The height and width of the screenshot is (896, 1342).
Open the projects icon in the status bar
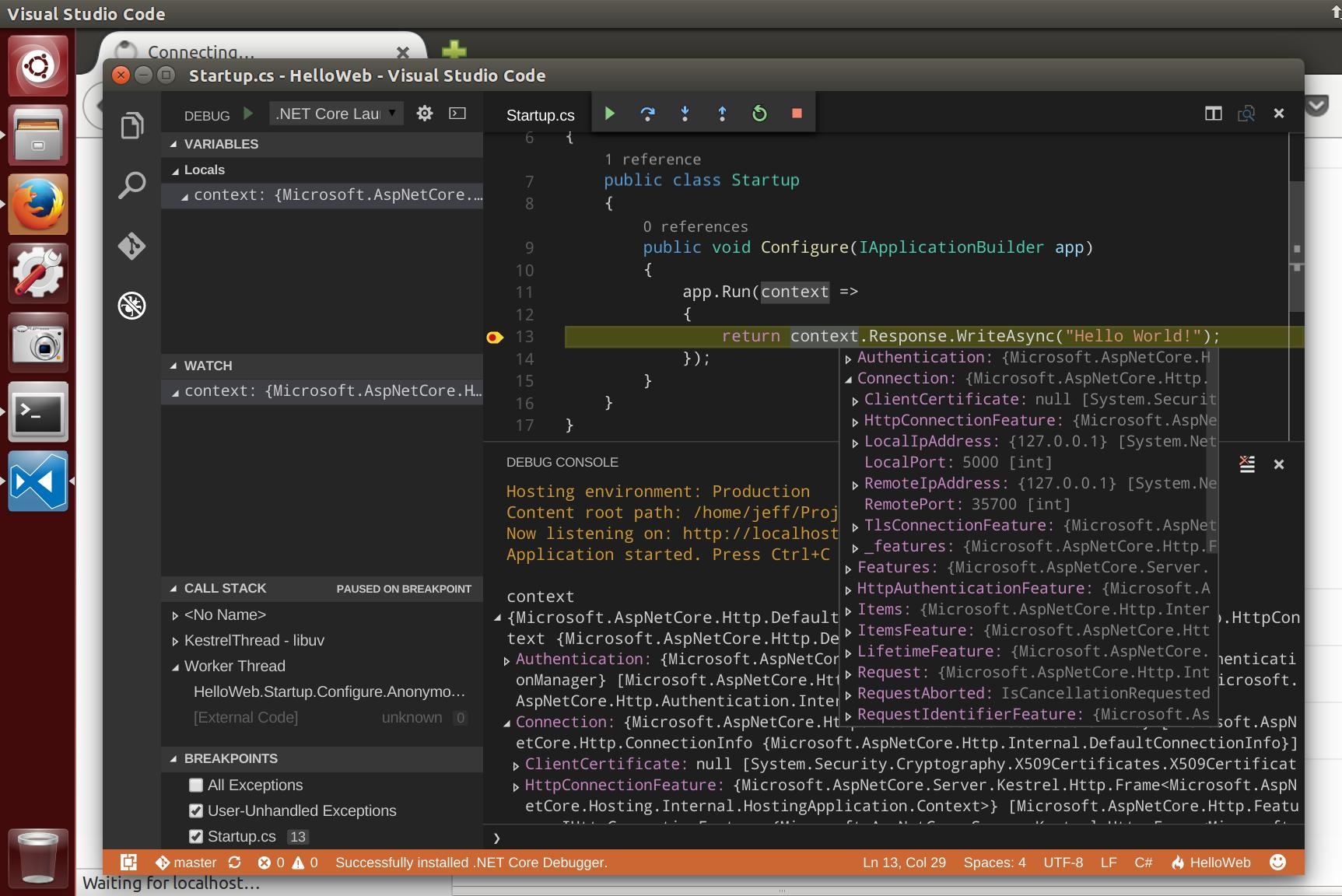pos(129,862)
